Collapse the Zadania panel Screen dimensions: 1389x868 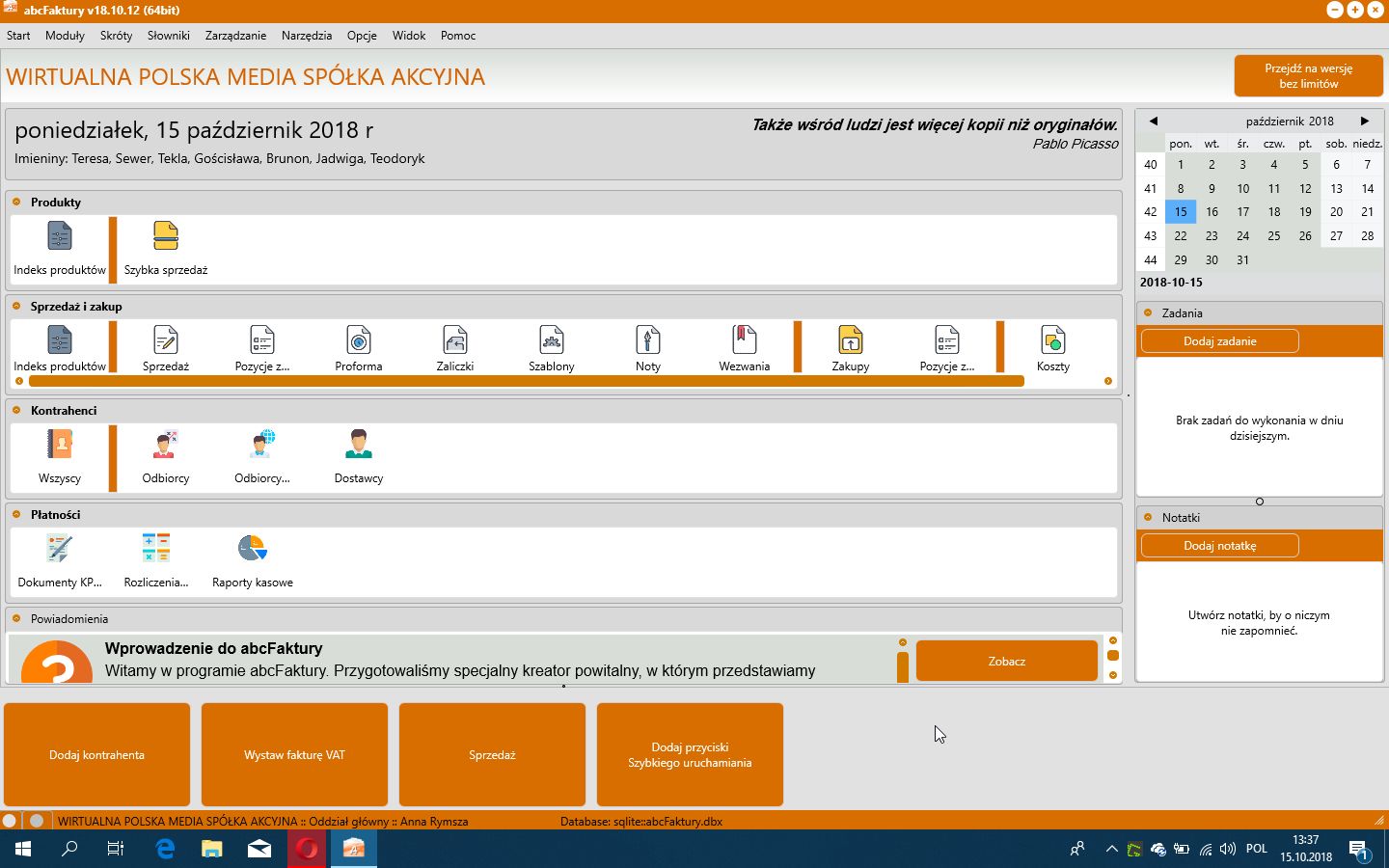1148,312
